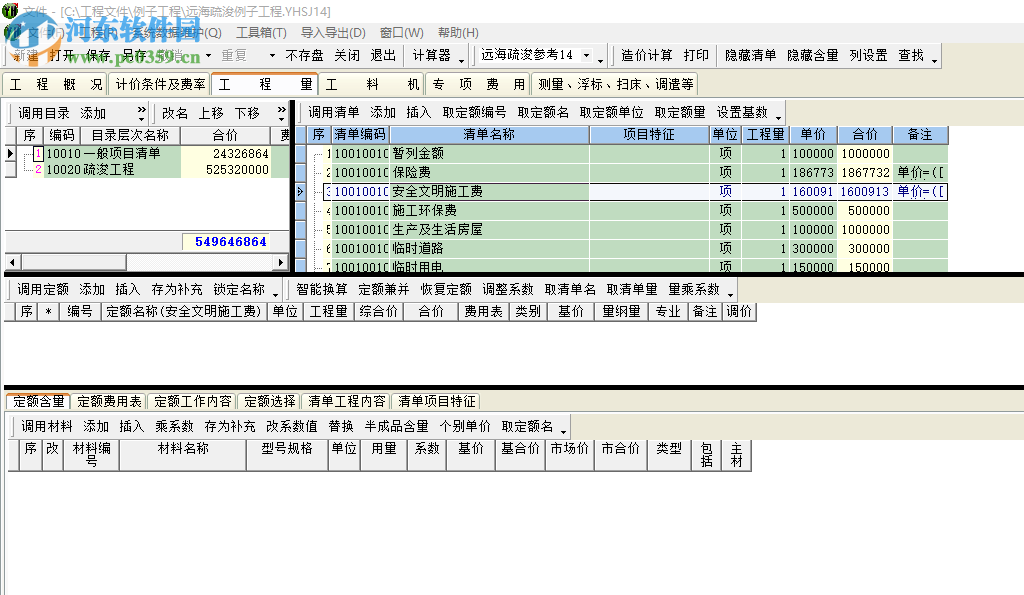
Task: Click 改名 in the directory toolbar
Action: tap(174, 114)
